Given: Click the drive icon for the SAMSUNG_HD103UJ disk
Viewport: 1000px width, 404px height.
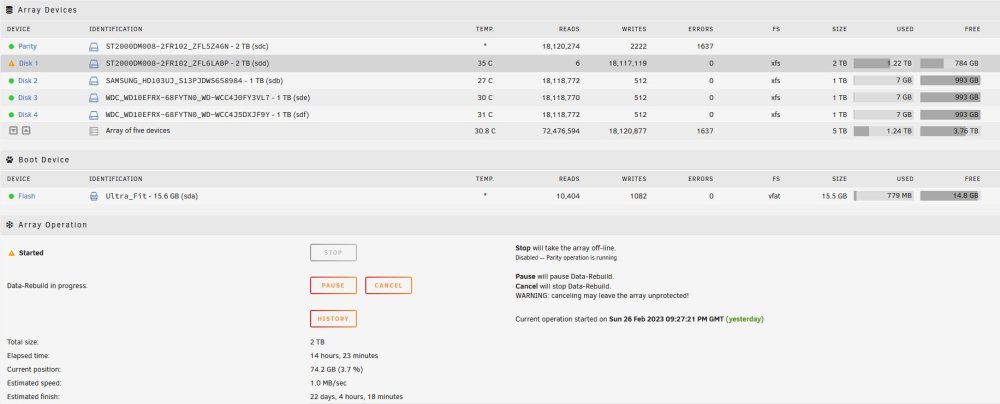Looking at the screenshot, I should point(94,80).
